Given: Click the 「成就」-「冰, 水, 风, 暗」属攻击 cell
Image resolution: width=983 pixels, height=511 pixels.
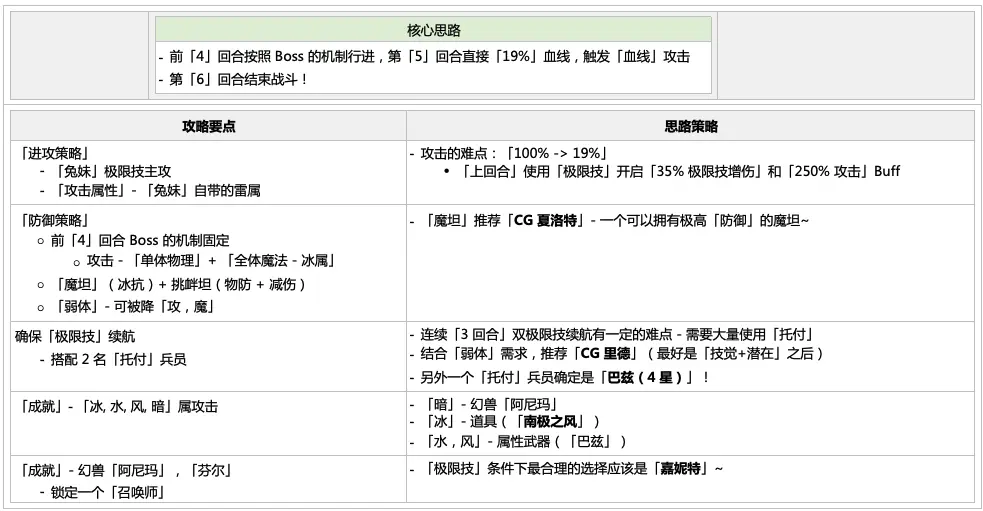Looking at the screenshot, I should [119, 406].
